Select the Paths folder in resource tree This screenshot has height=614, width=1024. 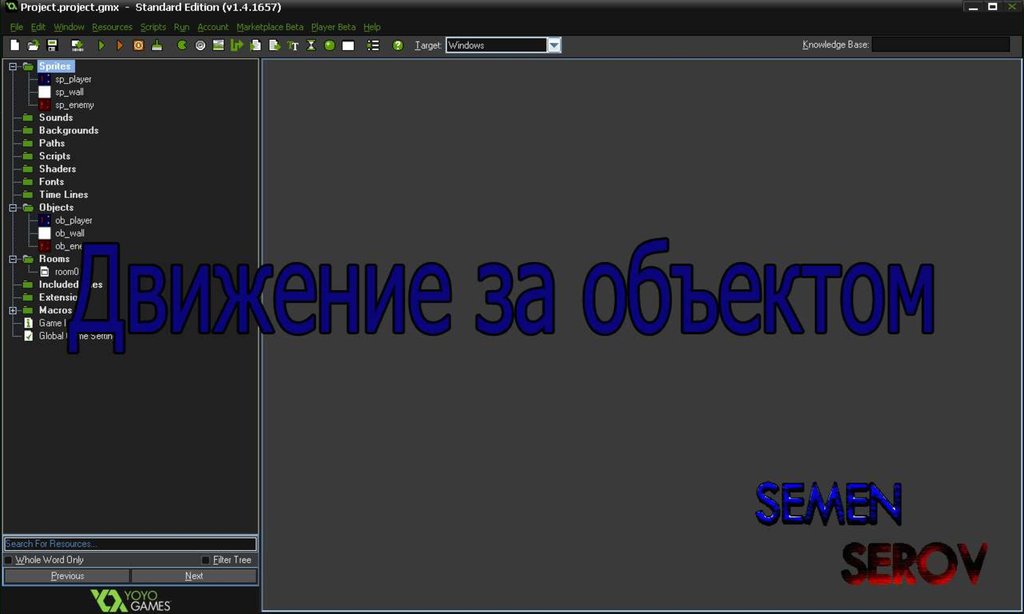pyautogui.click(x=52, y=143)
